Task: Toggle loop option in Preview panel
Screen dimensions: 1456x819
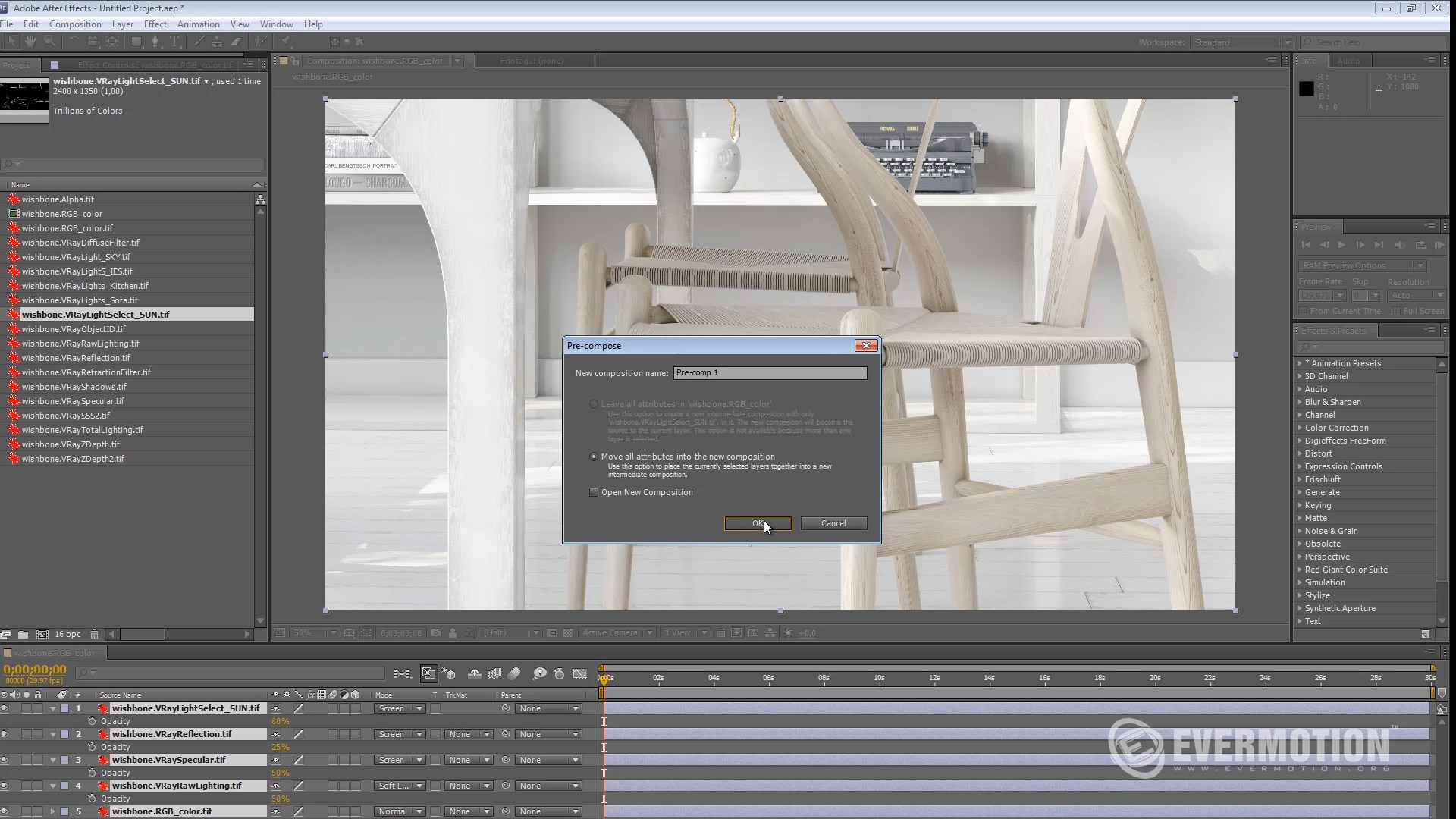Action: point(1420,245)
